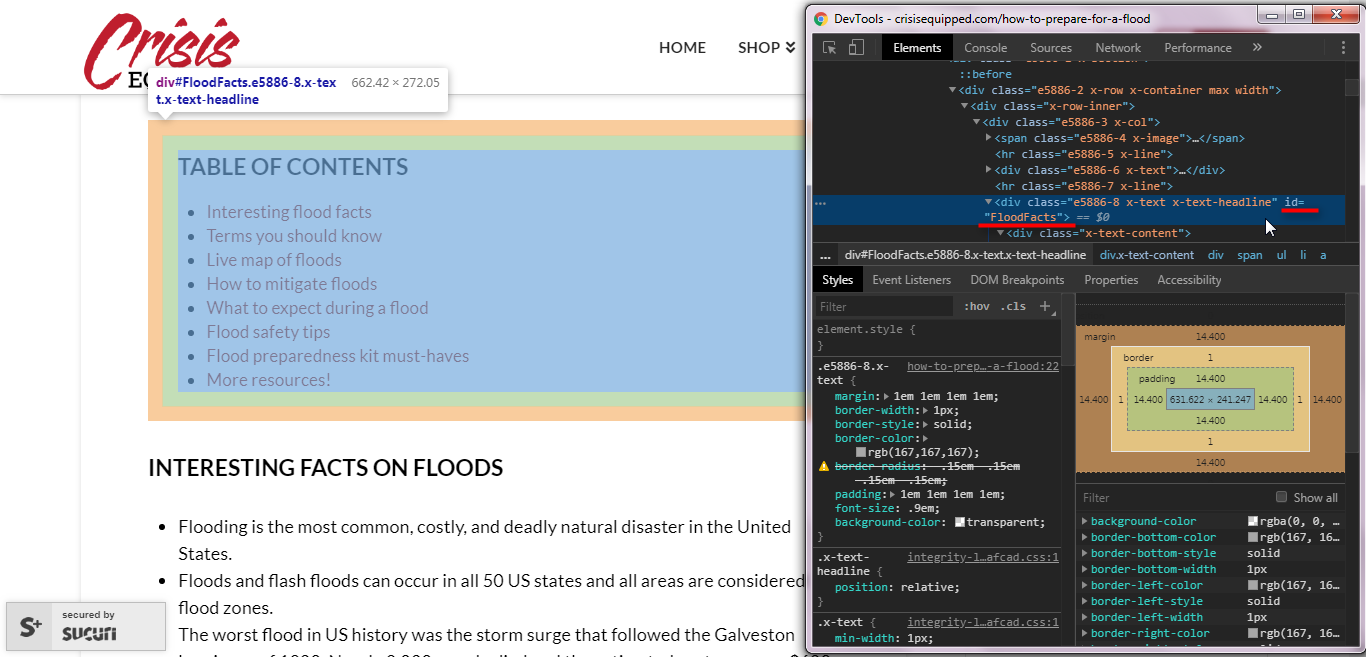
Task: Expand the e5886-6 x-text div node
Action: tap(988, 170)
